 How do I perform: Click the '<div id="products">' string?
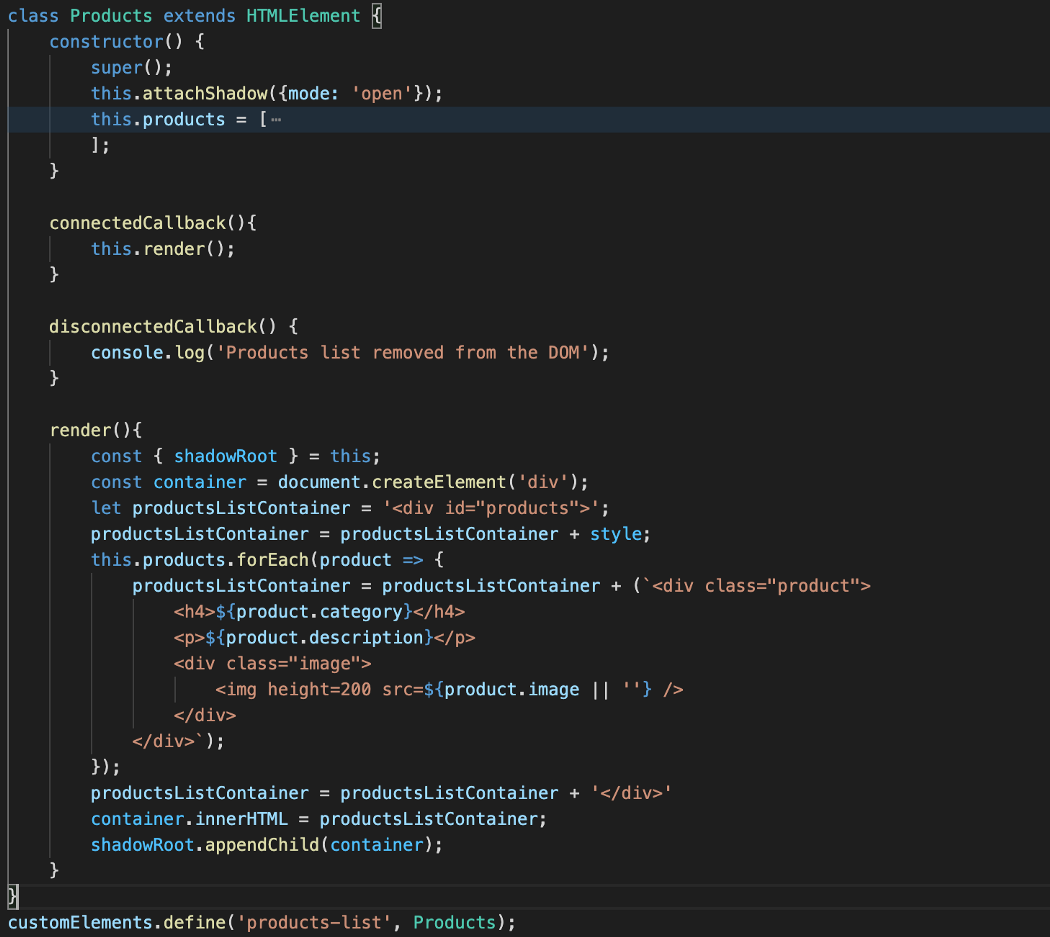tap(491, 508)
